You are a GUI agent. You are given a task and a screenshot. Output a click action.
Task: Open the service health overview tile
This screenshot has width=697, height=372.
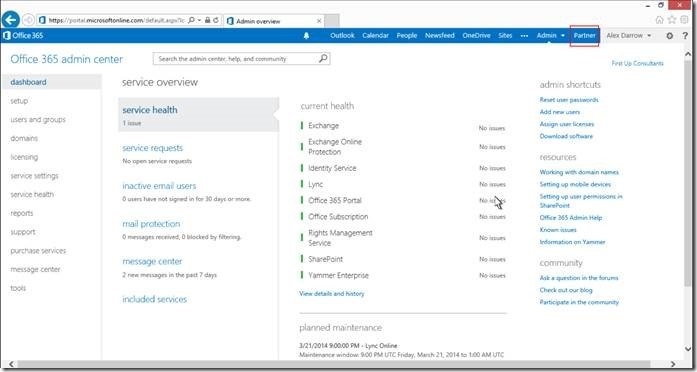198,115
